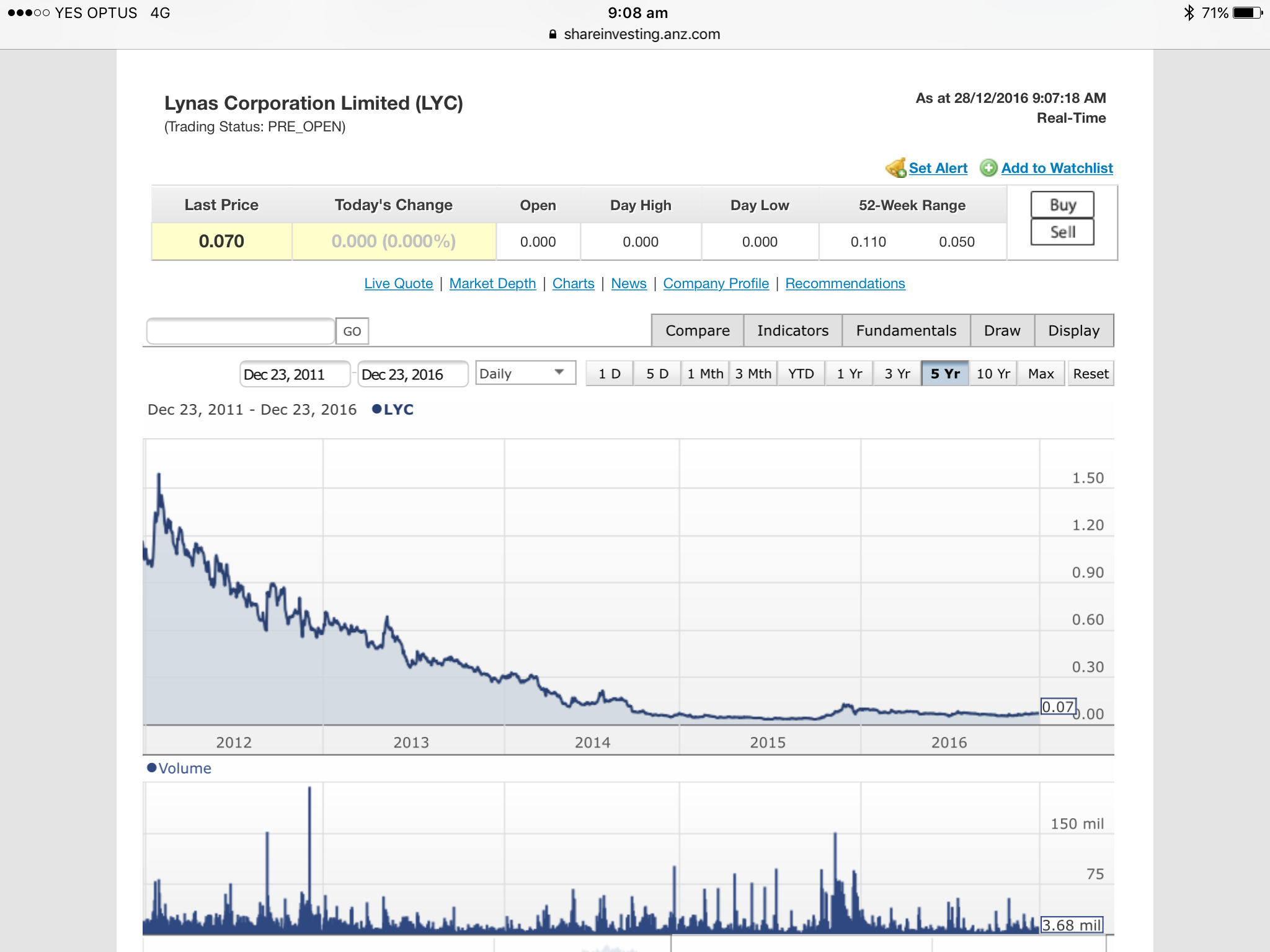Click the LYC legend dot

coord(376,408)
